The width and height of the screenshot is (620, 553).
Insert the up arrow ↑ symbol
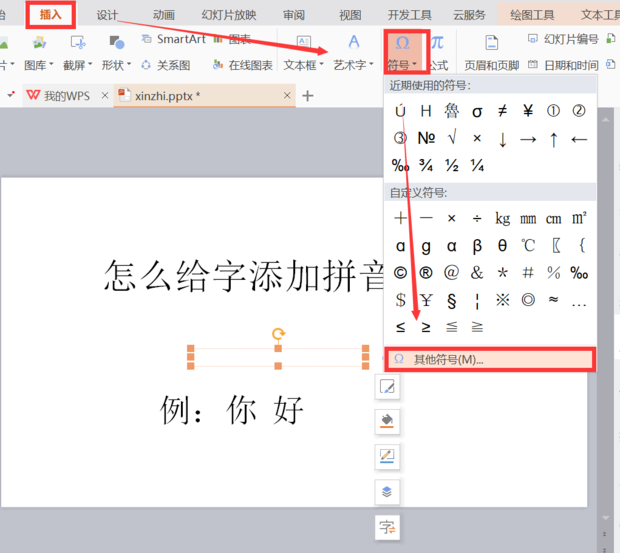[x=554, y=139]
